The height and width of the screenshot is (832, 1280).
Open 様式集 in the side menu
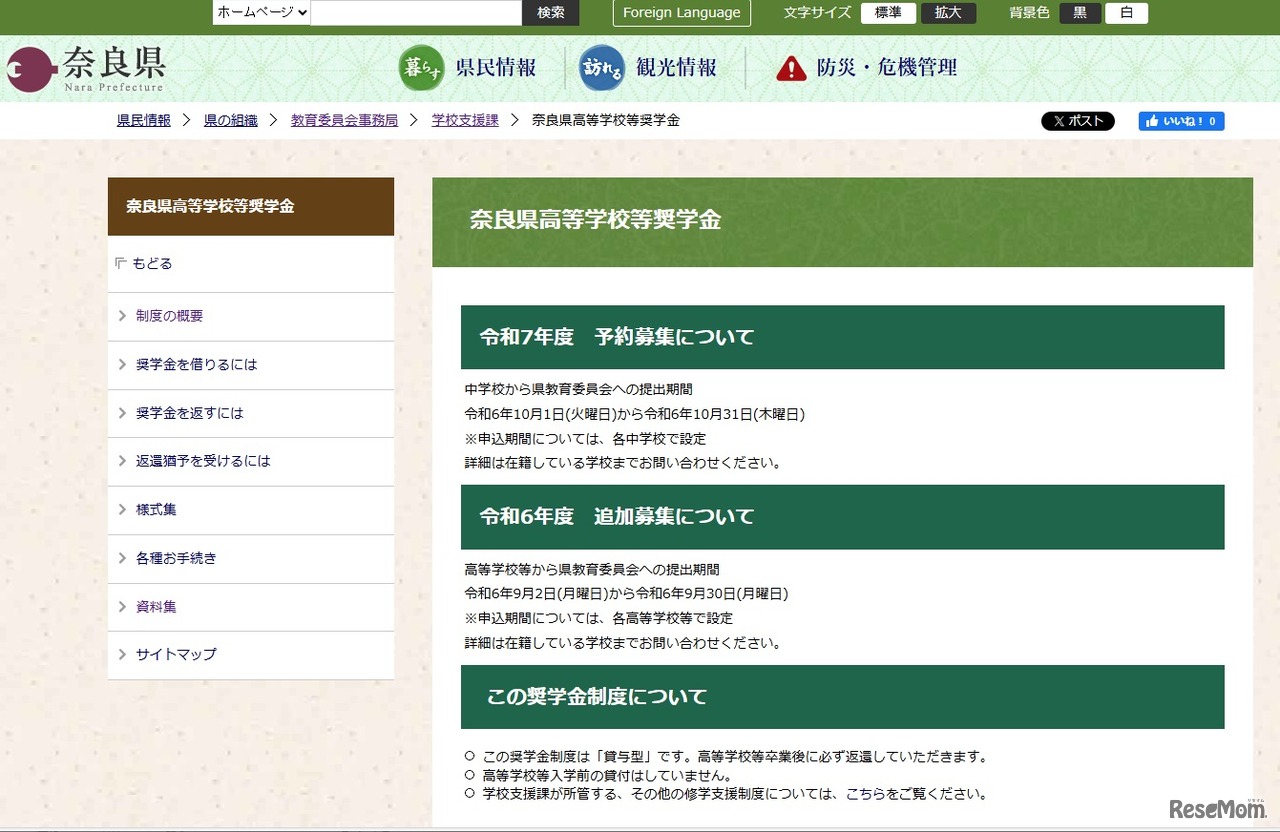pyautogui.click(x=156, y=510)
